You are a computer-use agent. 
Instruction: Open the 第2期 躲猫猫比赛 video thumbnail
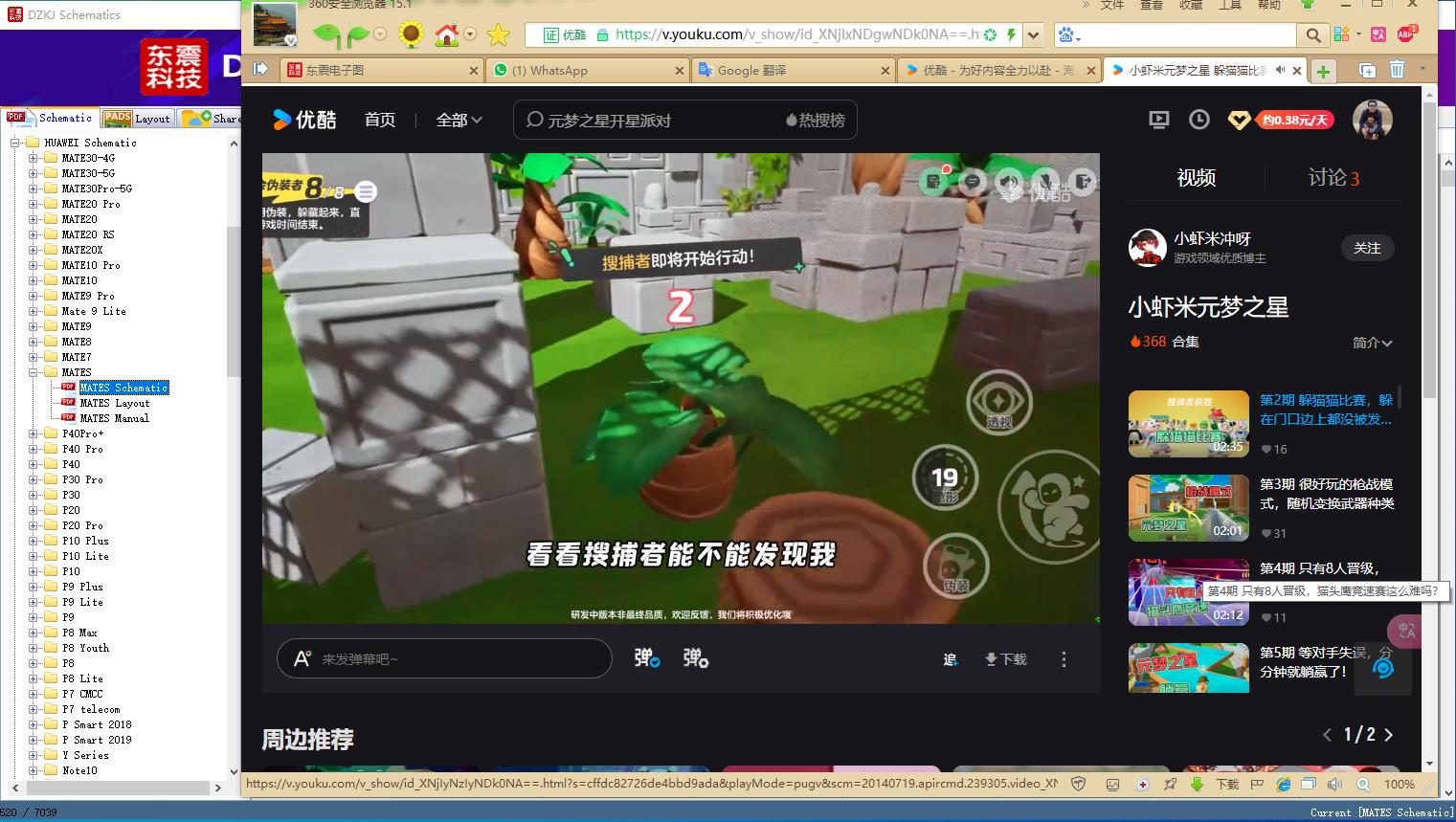click(1188, 424)
